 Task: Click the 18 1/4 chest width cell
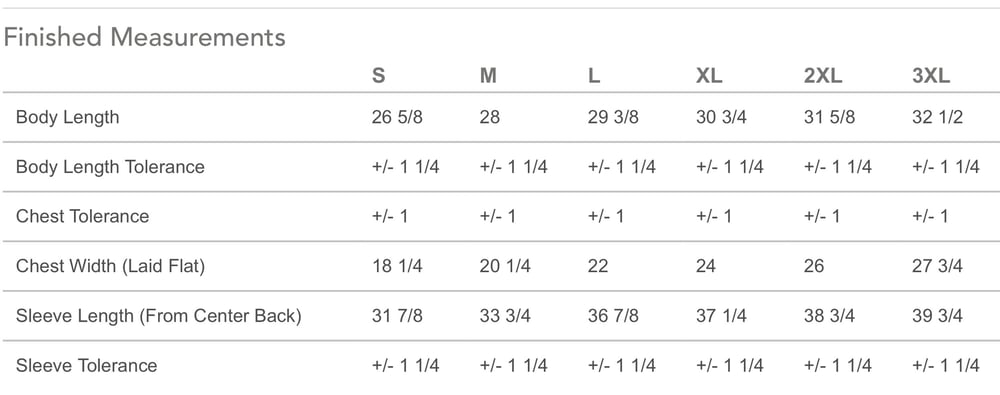pos(397,266)
